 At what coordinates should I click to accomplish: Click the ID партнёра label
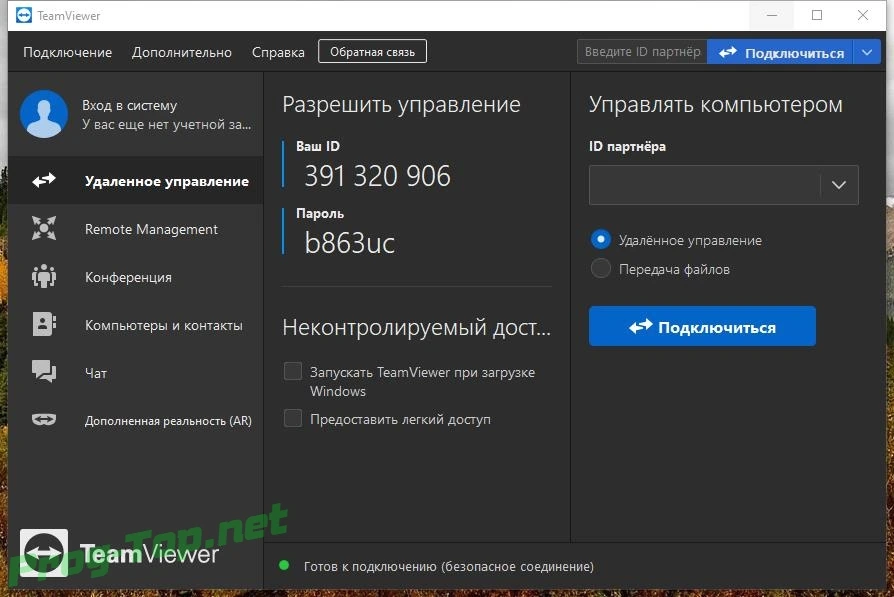click(x=627, y=147)
